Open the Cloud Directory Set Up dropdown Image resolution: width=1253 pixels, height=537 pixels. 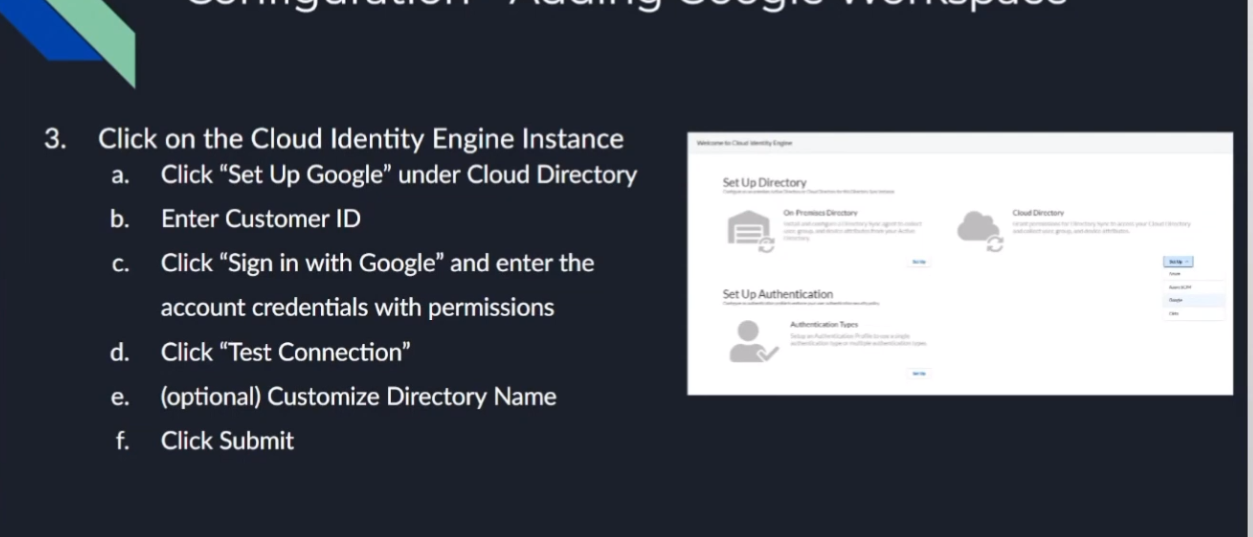[1178, 261]
